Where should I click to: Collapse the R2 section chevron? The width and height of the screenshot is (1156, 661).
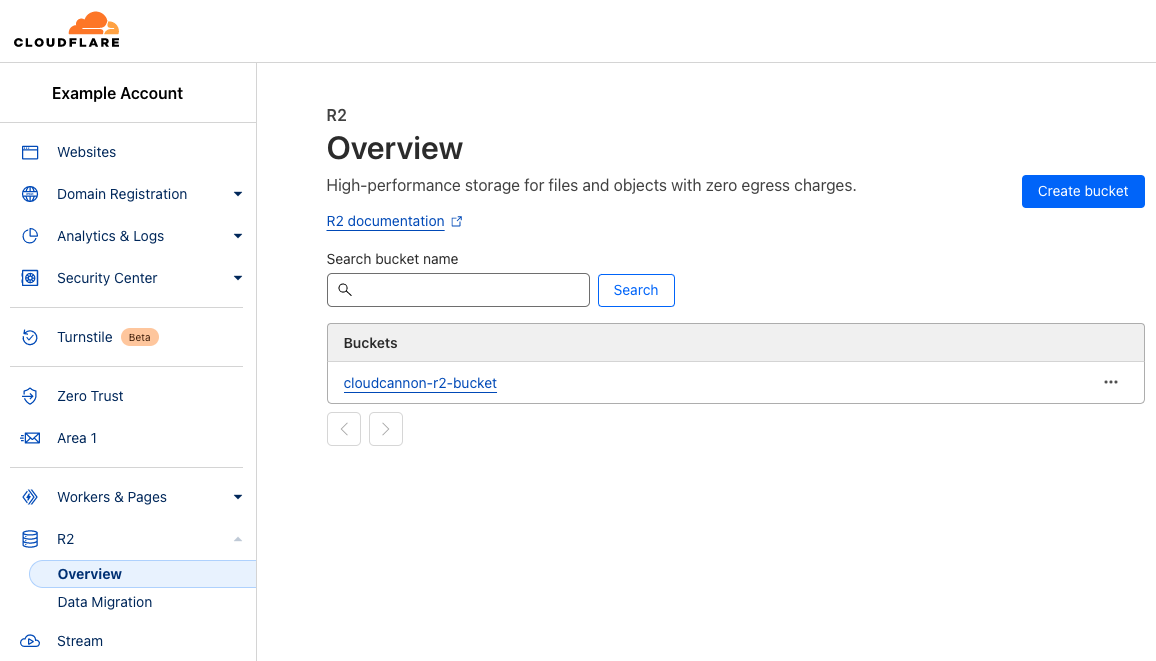(x=238, y=538)
